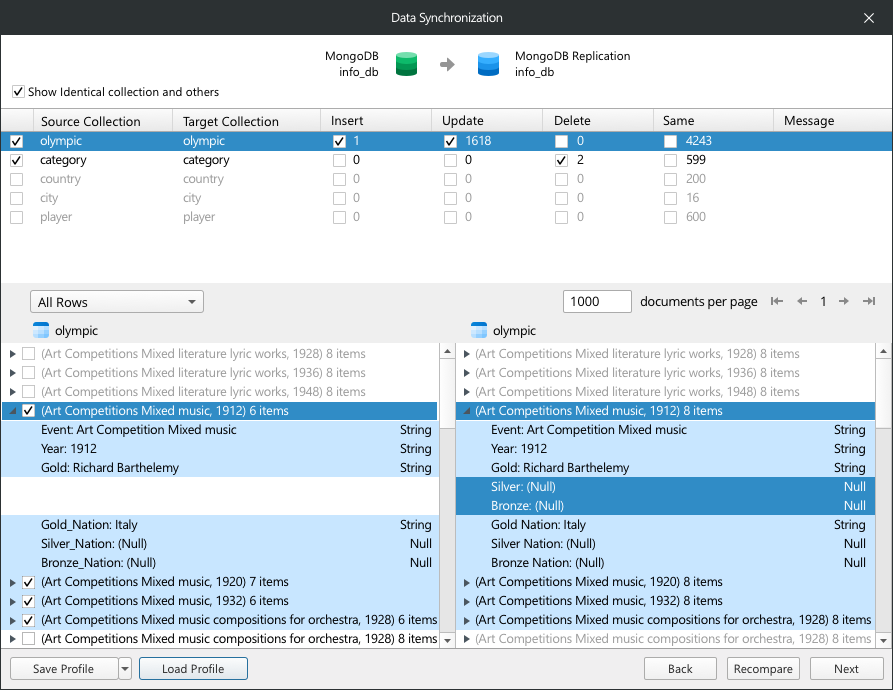Edit the documents per page field
This screenshot has width=893, height=690.
pos(597,301)
